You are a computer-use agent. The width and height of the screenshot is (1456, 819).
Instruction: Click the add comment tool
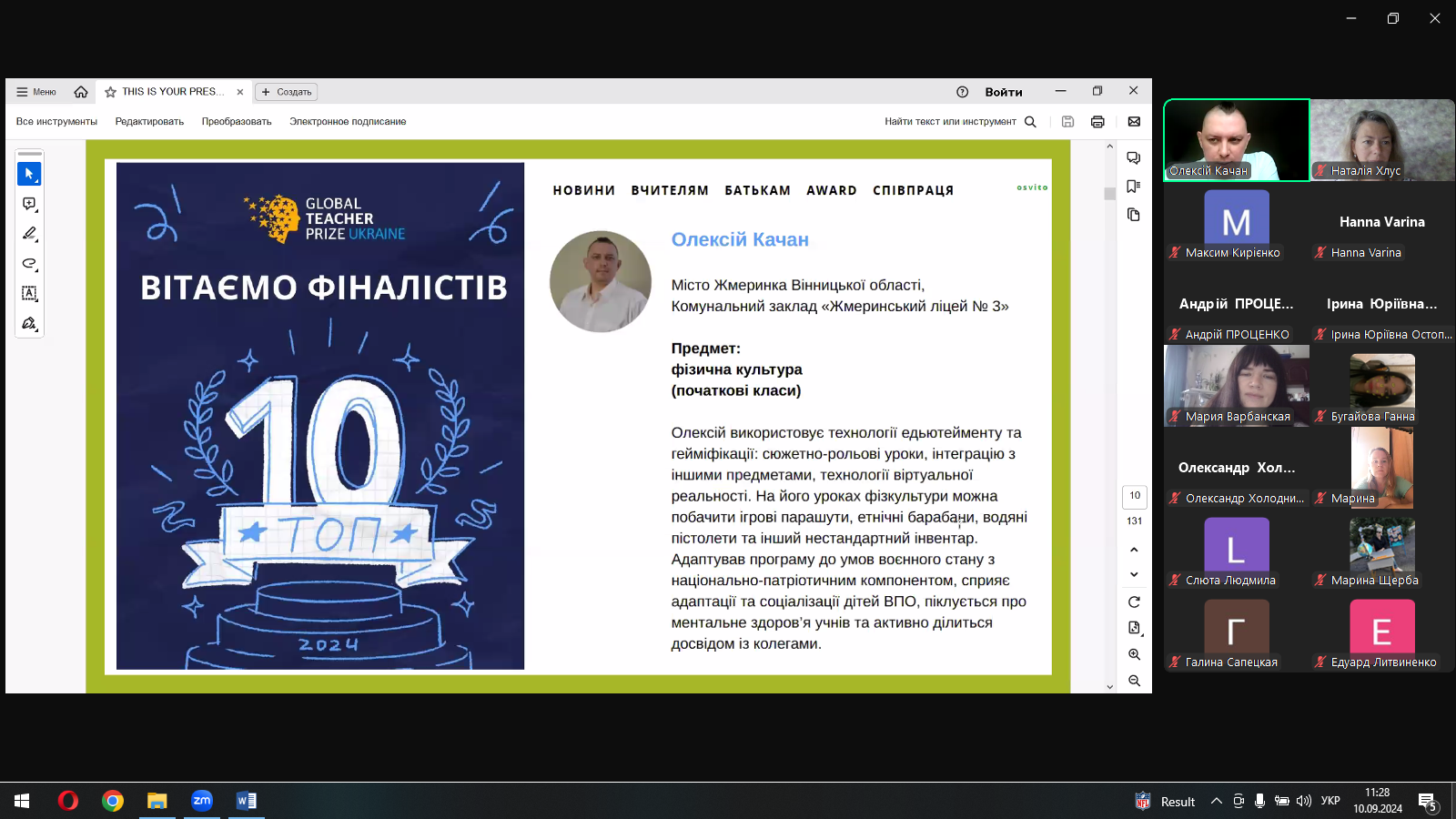(x=29, y=204)
